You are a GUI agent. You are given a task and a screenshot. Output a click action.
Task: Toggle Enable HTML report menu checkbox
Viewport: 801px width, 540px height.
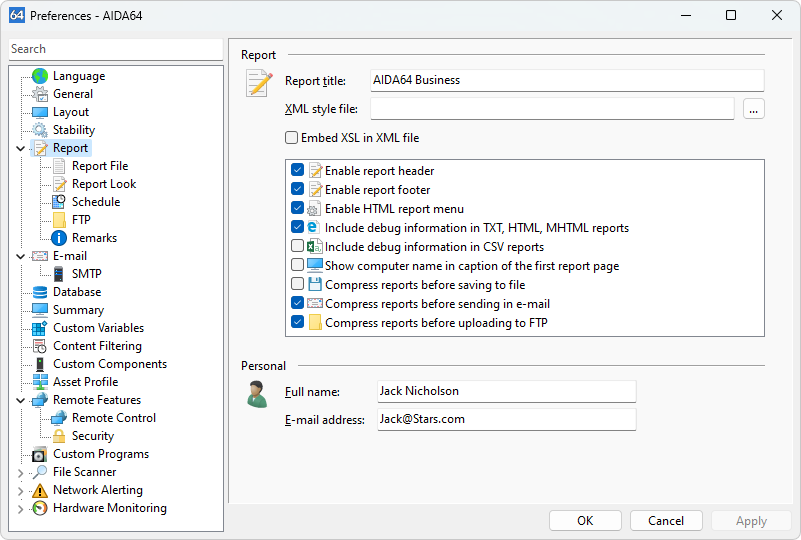(297, 208)
